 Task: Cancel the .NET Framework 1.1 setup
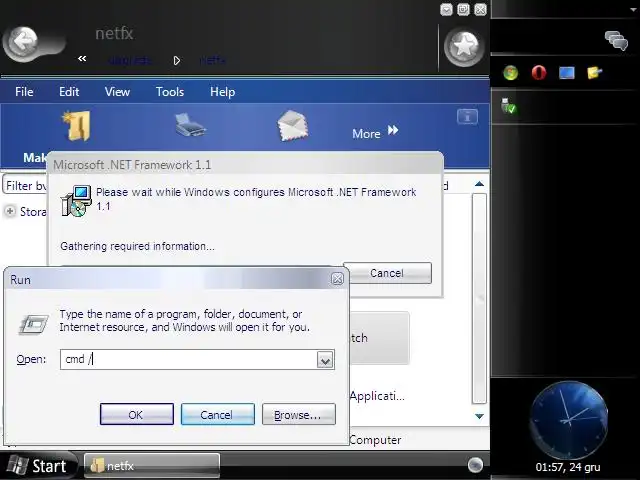click(387, 273)
